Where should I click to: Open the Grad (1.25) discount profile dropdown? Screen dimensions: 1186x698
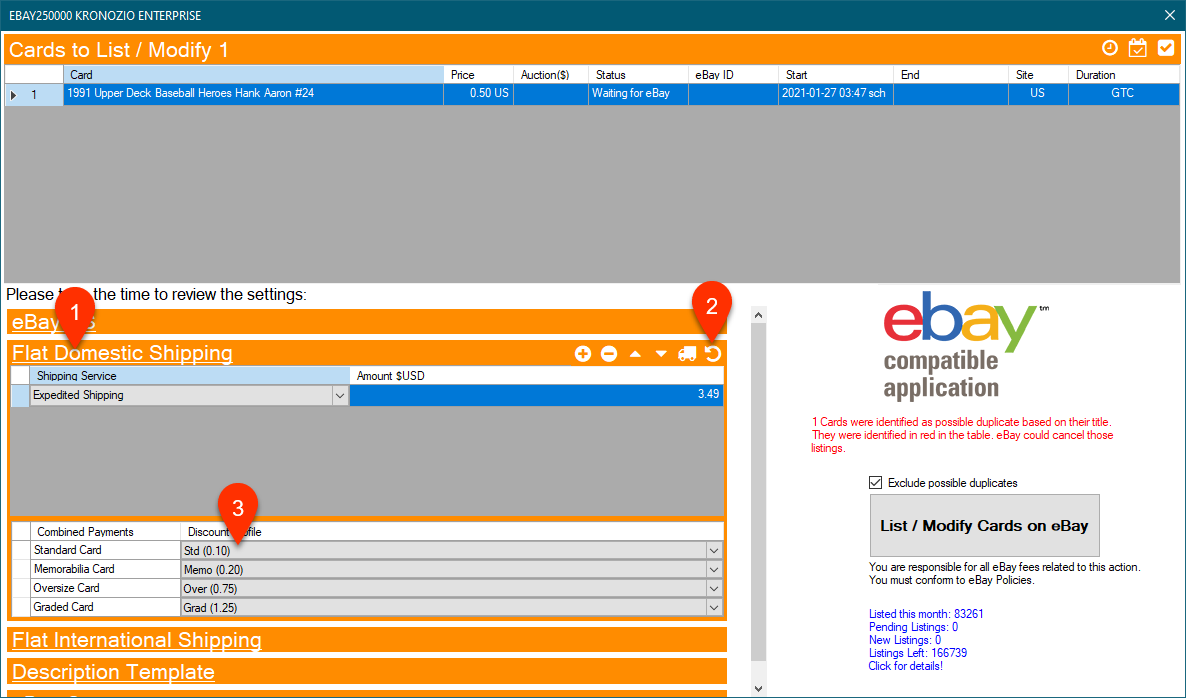pos(713,607)
